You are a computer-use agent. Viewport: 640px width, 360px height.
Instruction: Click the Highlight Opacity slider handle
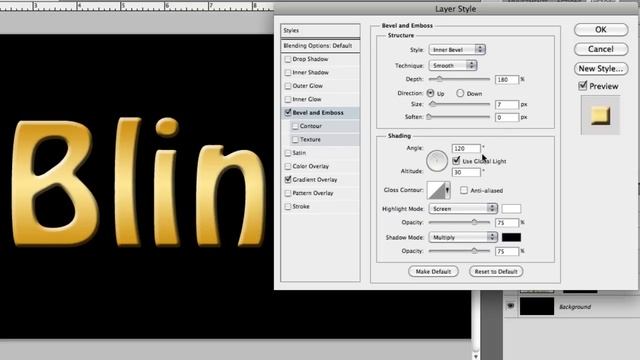474,222
